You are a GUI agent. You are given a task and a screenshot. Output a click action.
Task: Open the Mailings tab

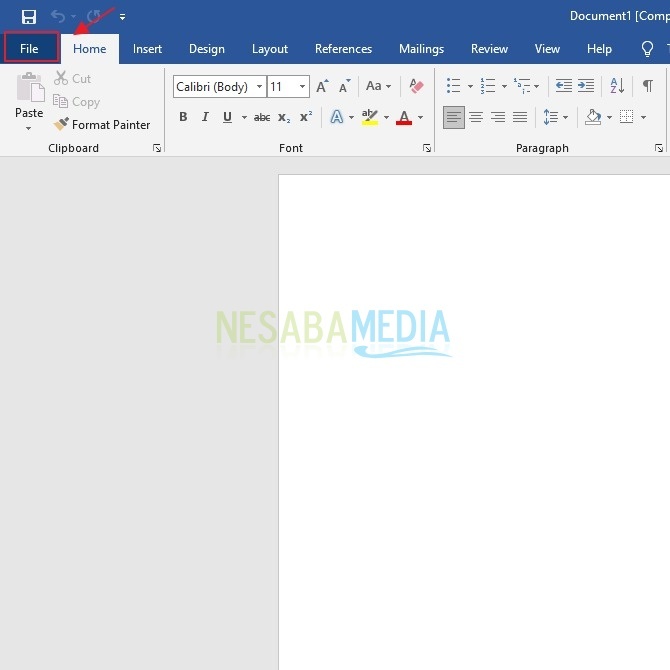pyautogui.click(x=421, y=49)
